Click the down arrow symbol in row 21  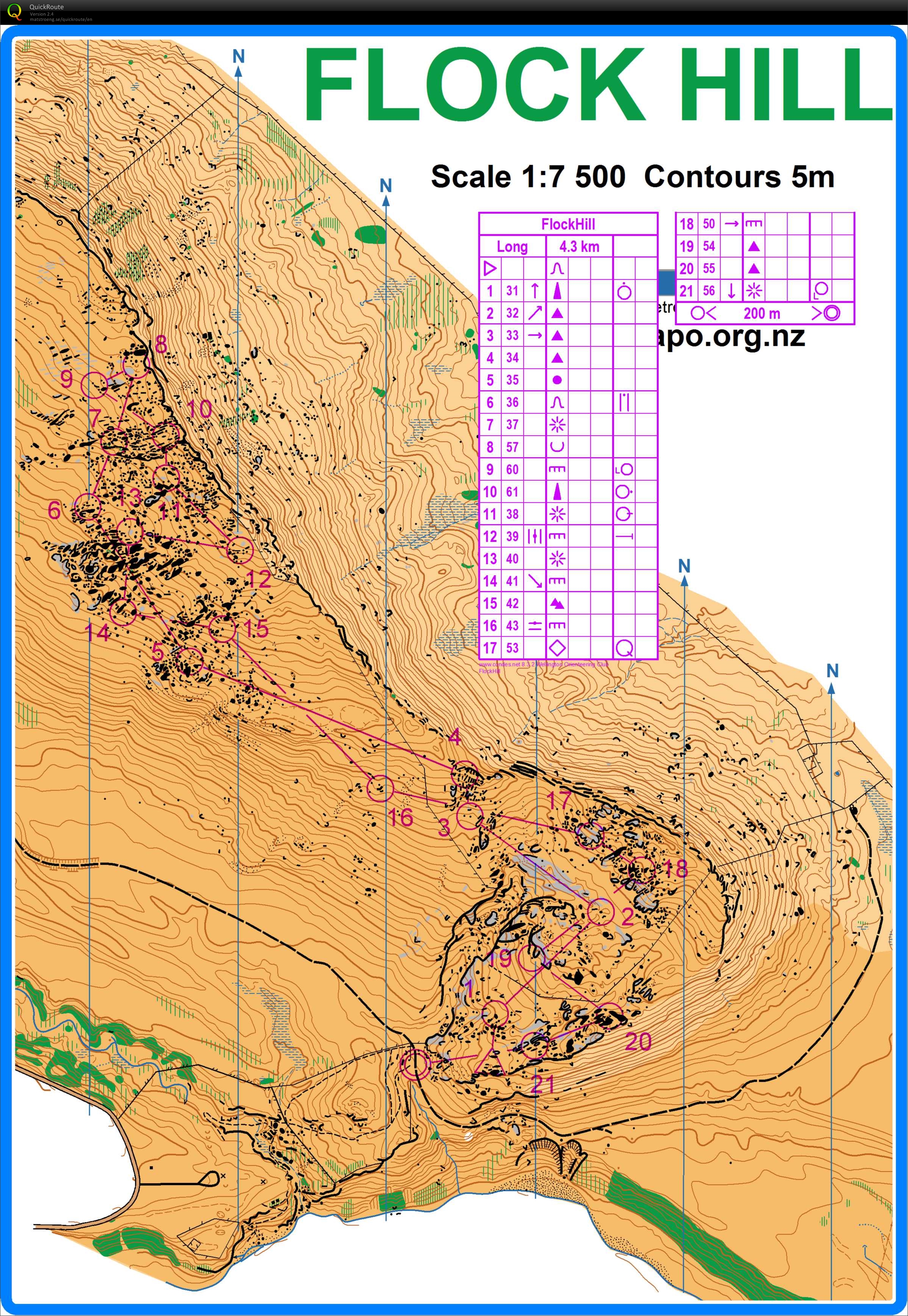coord(732,290)
